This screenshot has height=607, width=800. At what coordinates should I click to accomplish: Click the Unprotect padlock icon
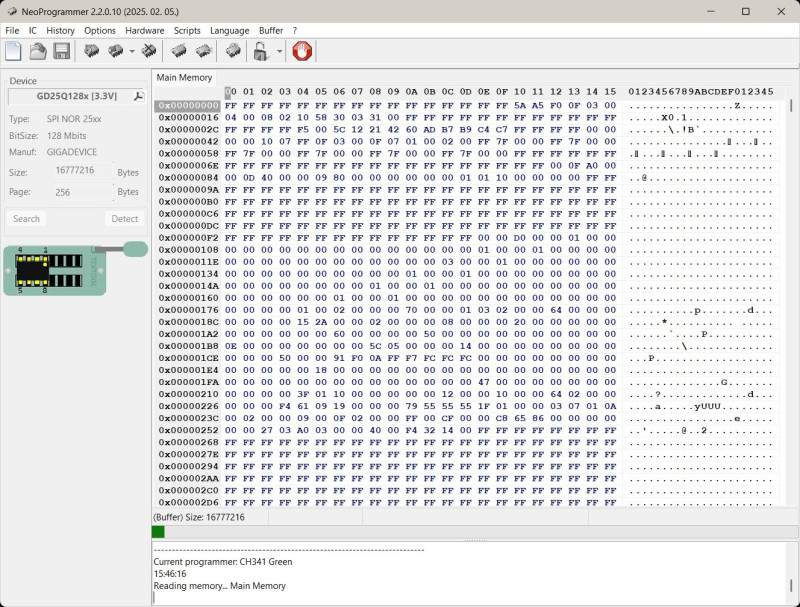pos(261,51)
